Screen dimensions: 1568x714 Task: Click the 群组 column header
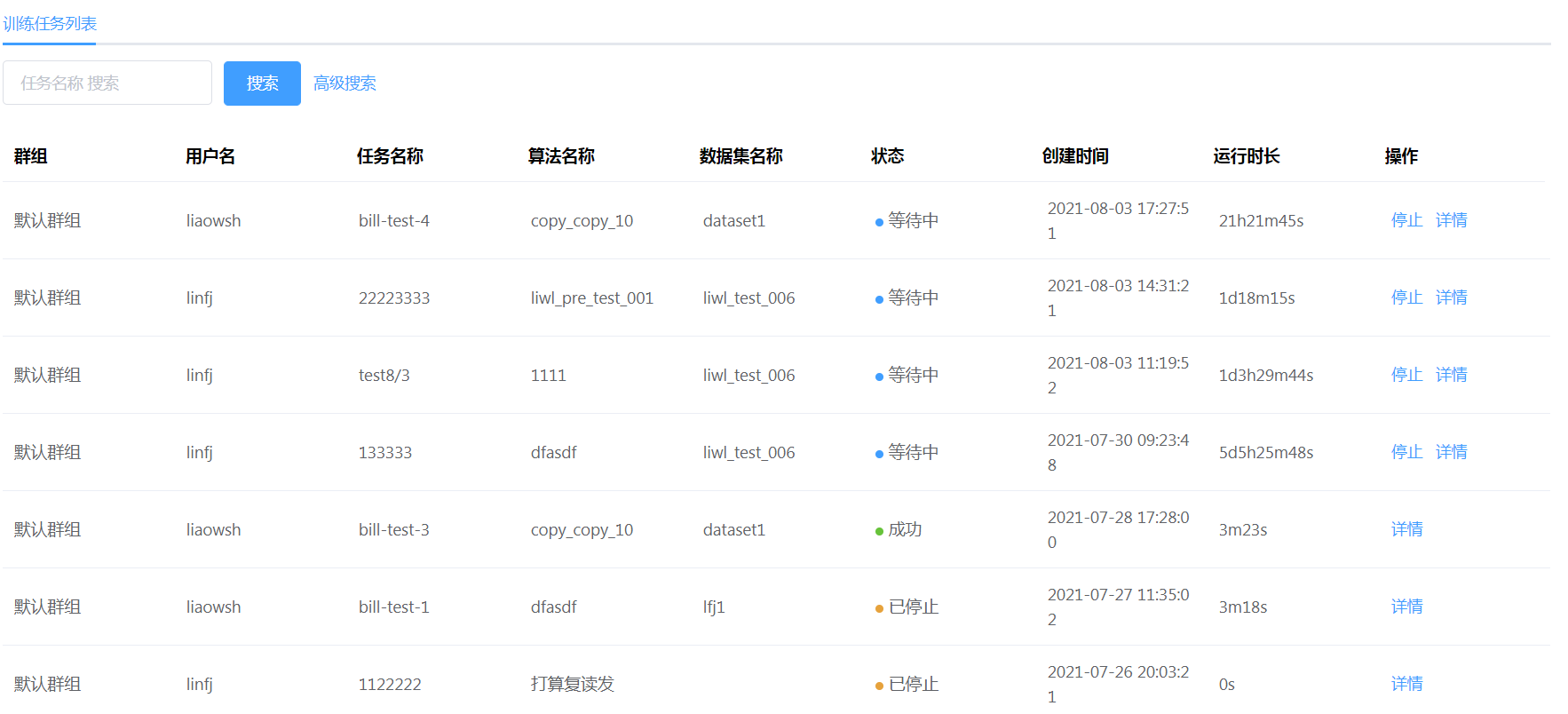click(30, 156)
